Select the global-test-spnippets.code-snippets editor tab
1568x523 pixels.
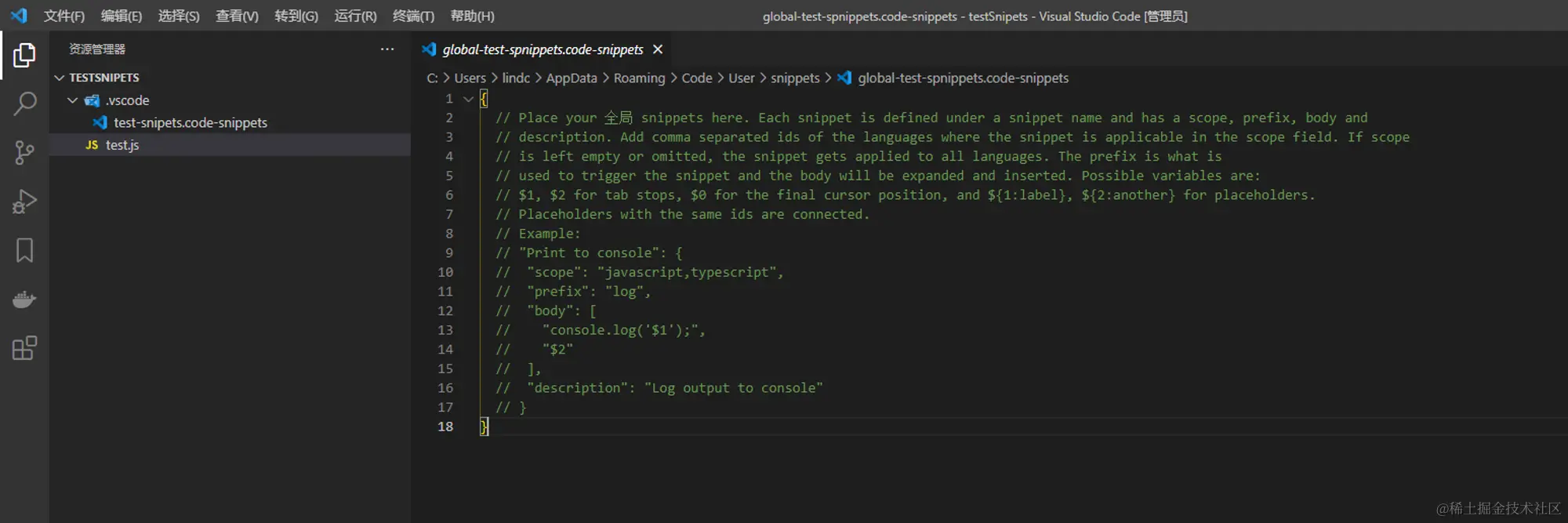click(543, 49)
